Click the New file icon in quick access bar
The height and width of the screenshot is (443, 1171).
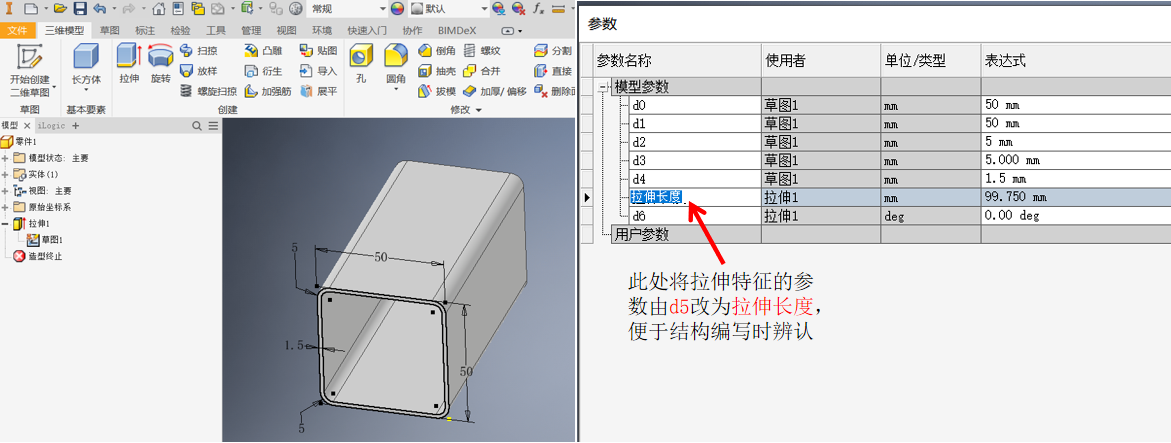(x=30, y=9)
